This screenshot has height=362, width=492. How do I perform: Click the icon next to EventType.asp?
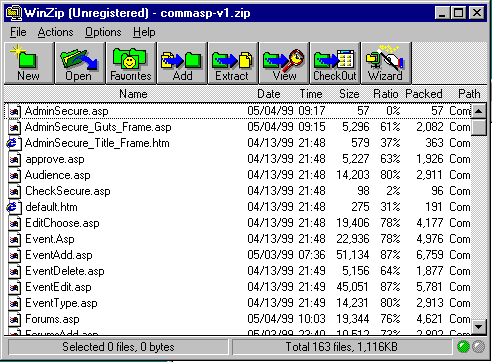tap(14, 303)
